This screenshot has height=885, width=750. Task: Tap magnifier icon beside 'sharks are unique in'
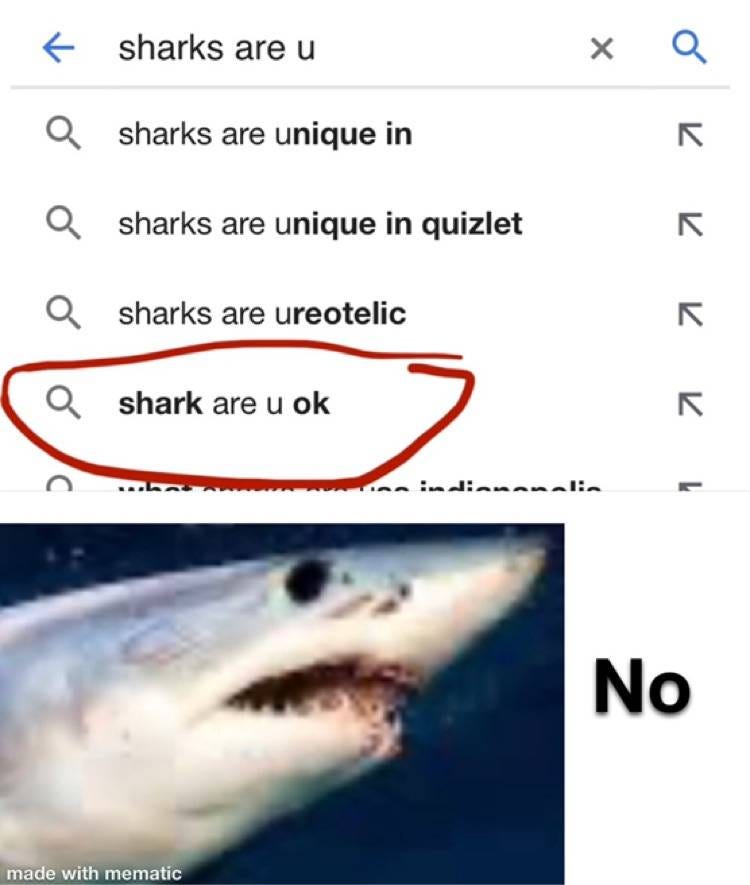coord(63,133)
